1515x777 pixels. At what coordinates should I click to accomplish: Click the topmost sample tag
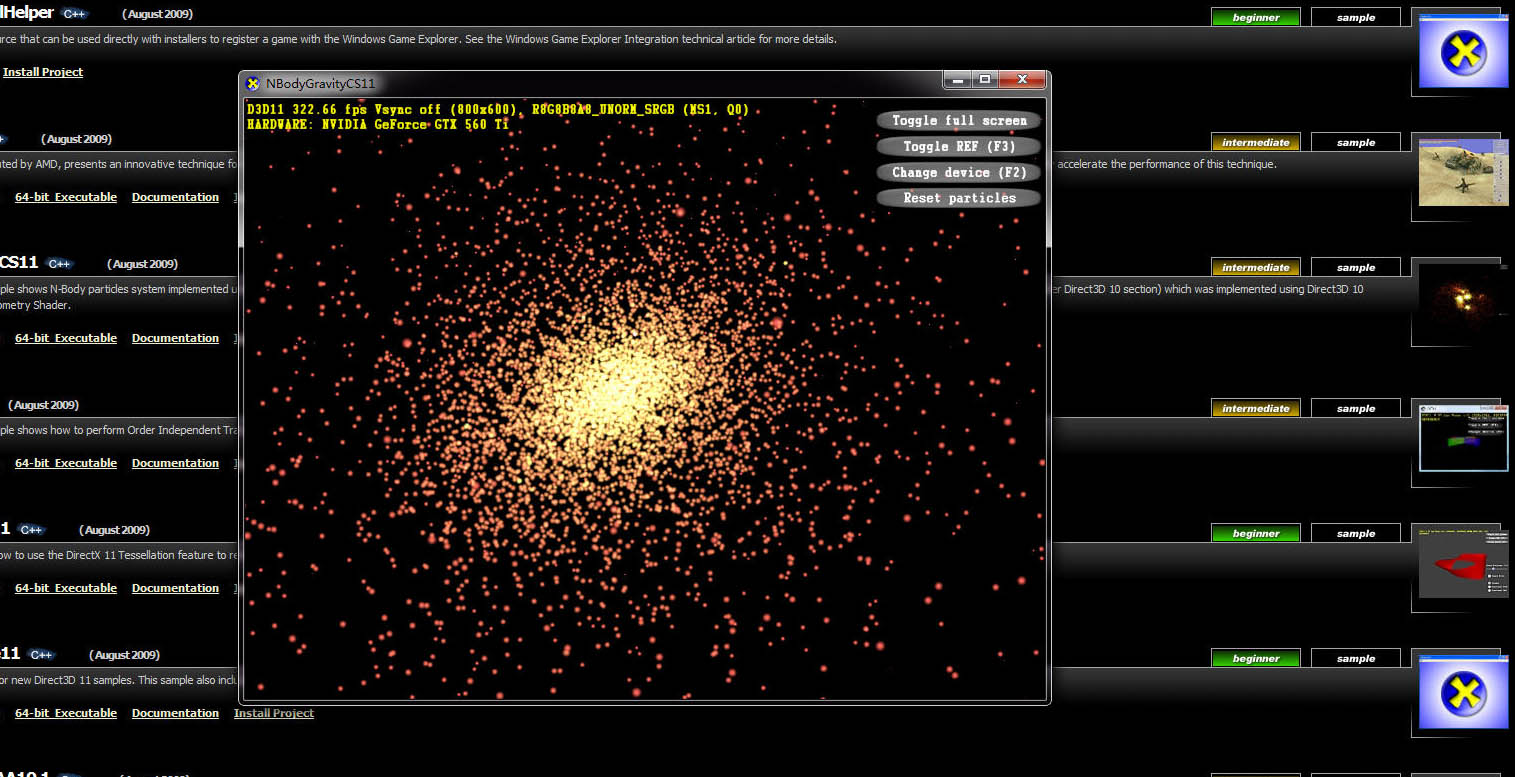coord(1355,17)
